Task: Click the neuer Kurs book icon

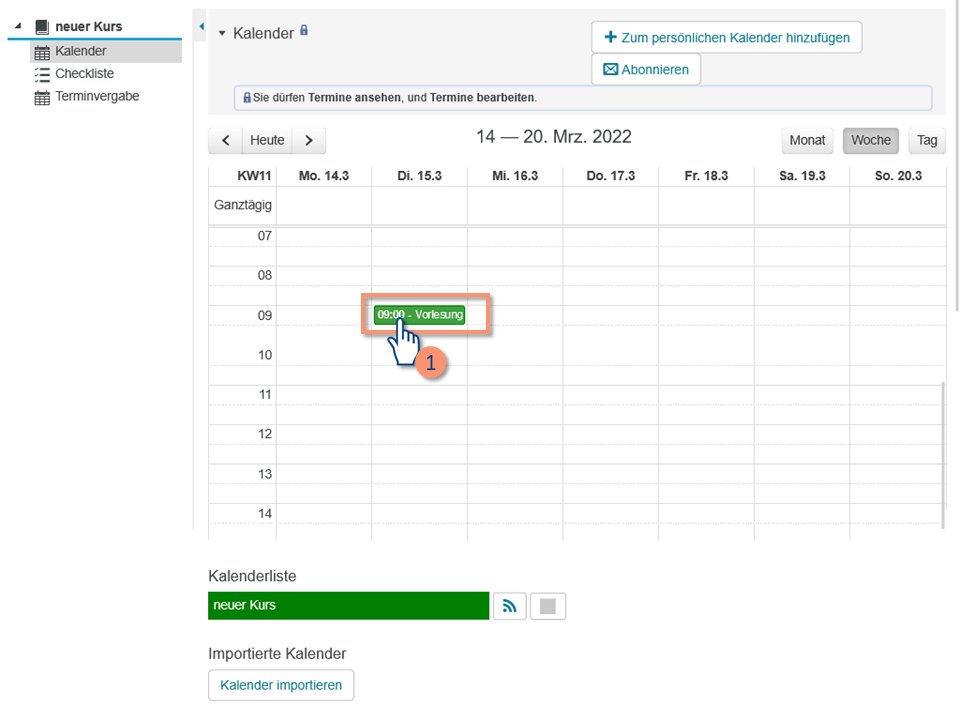Action: coord(42,27)
